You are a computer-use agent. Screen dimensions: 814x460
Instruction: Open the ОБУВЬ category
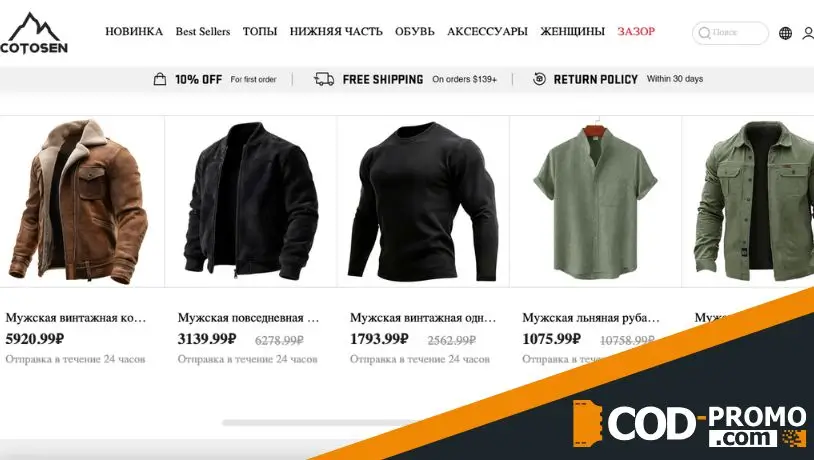pos(415,31)
